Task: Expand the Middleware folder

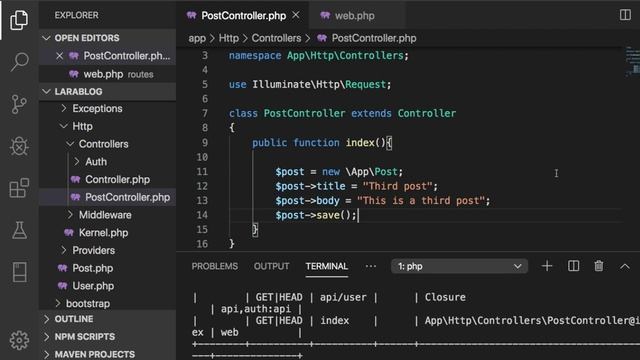Action: click(x=70, y=215)
